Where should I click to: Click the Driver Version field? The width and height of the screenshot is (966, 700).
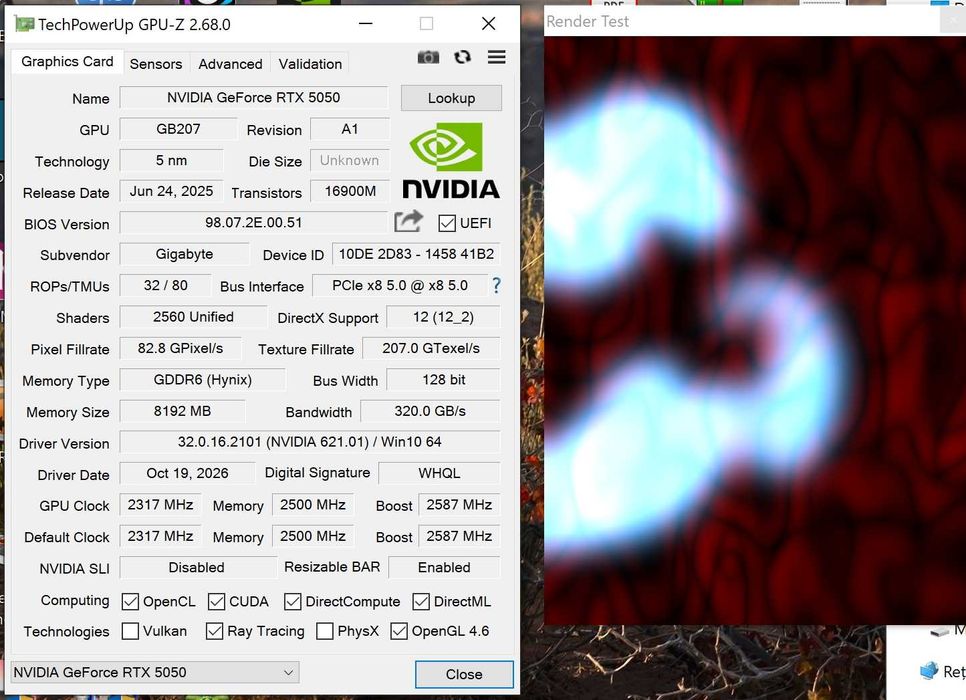point(310,442)
